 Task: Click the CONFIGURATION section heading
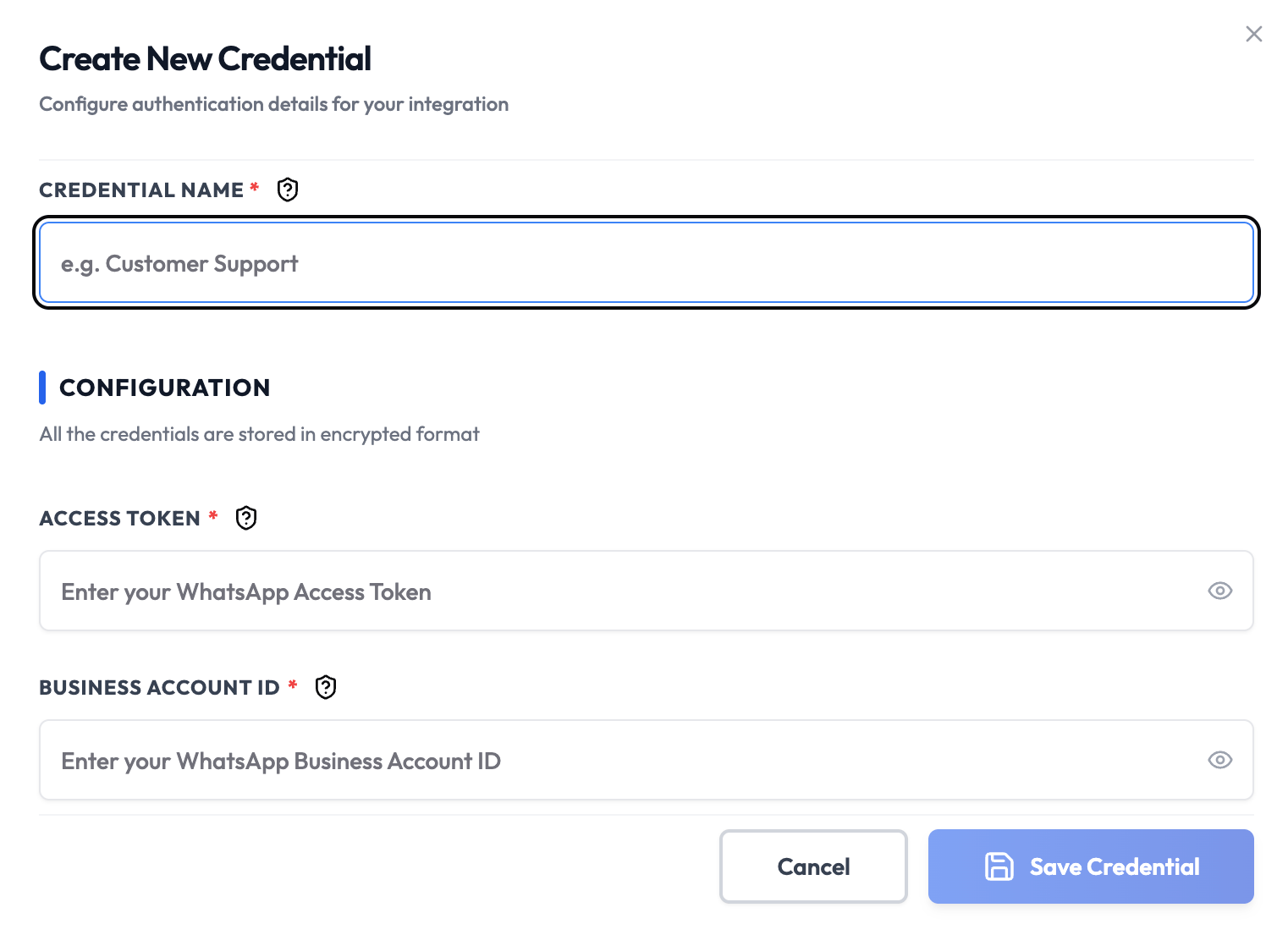(165, 388)
